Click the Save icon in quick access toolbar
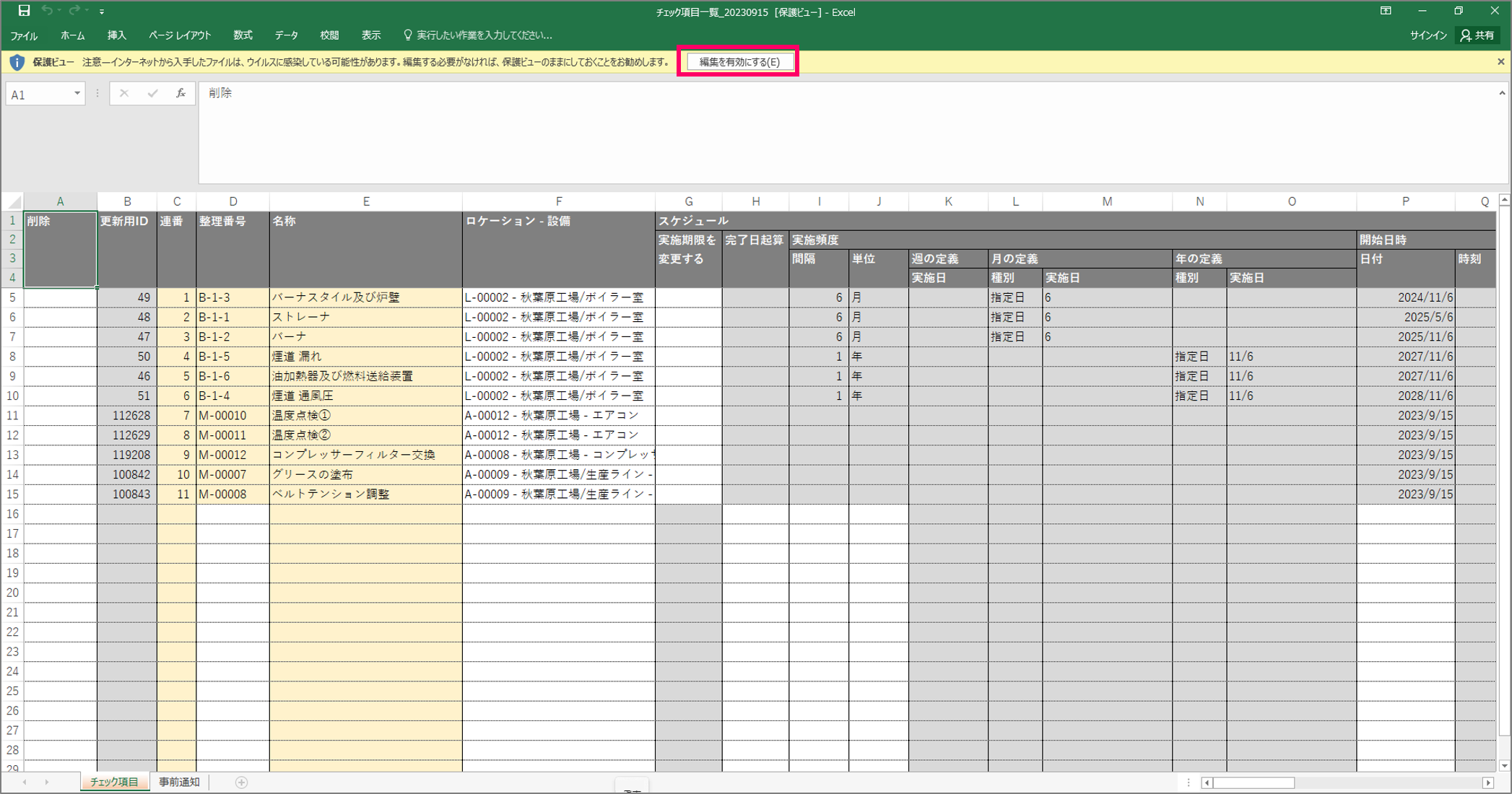The image size is (1512, 794). 24,11
